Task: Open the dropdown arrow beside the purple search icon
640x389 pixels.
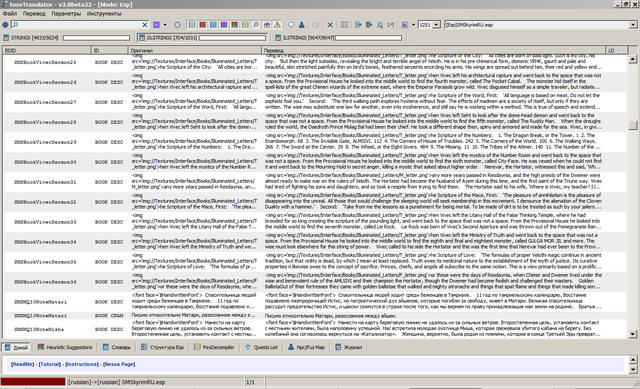Action: [165, 25]
